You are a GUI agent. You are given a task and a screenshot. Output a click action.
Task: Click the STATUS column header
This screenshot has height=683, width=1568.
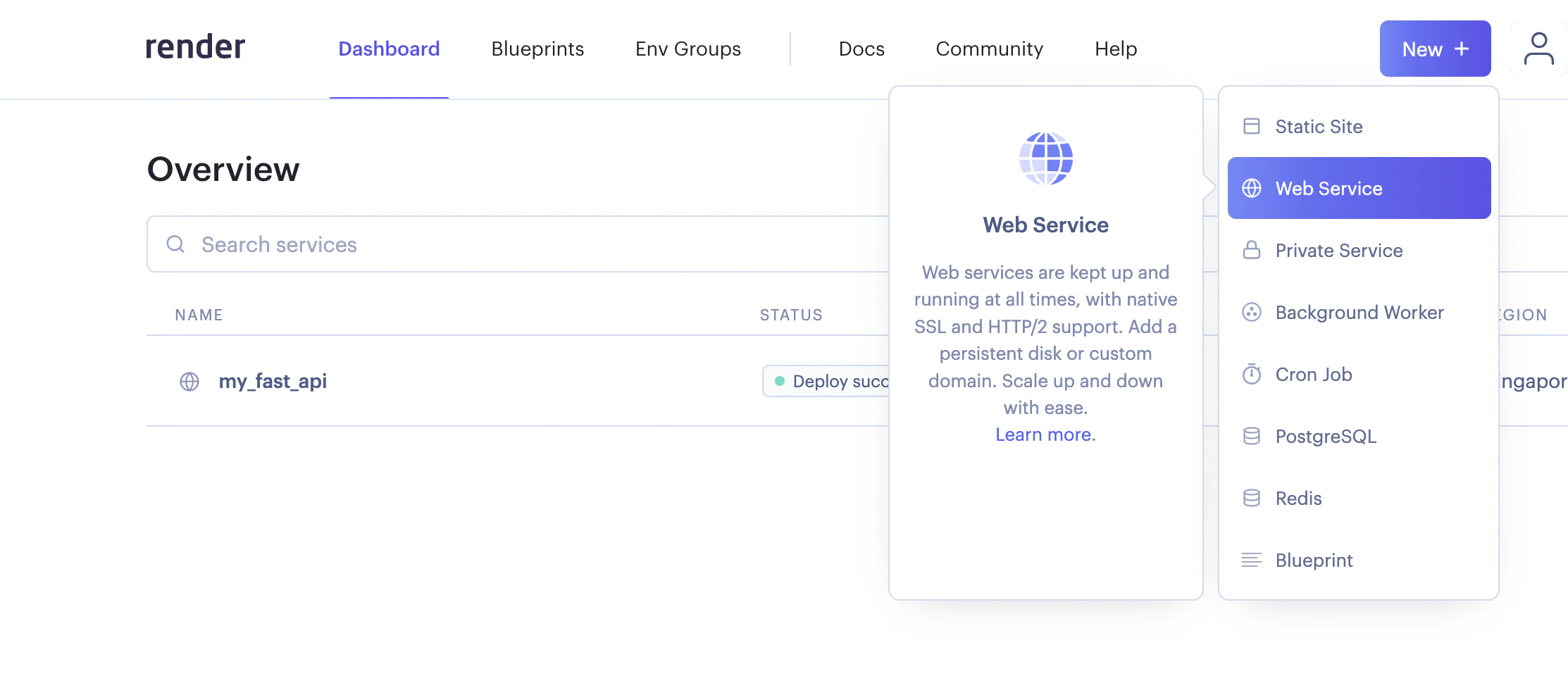click(x=791, y=315)
